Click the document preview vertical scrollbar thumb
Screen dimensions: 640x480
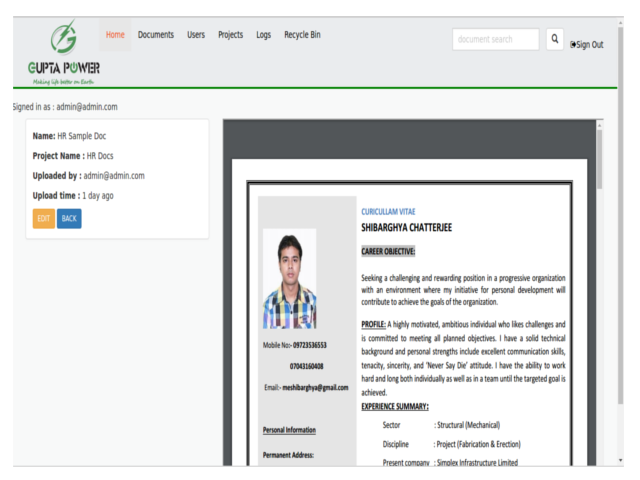600,158
